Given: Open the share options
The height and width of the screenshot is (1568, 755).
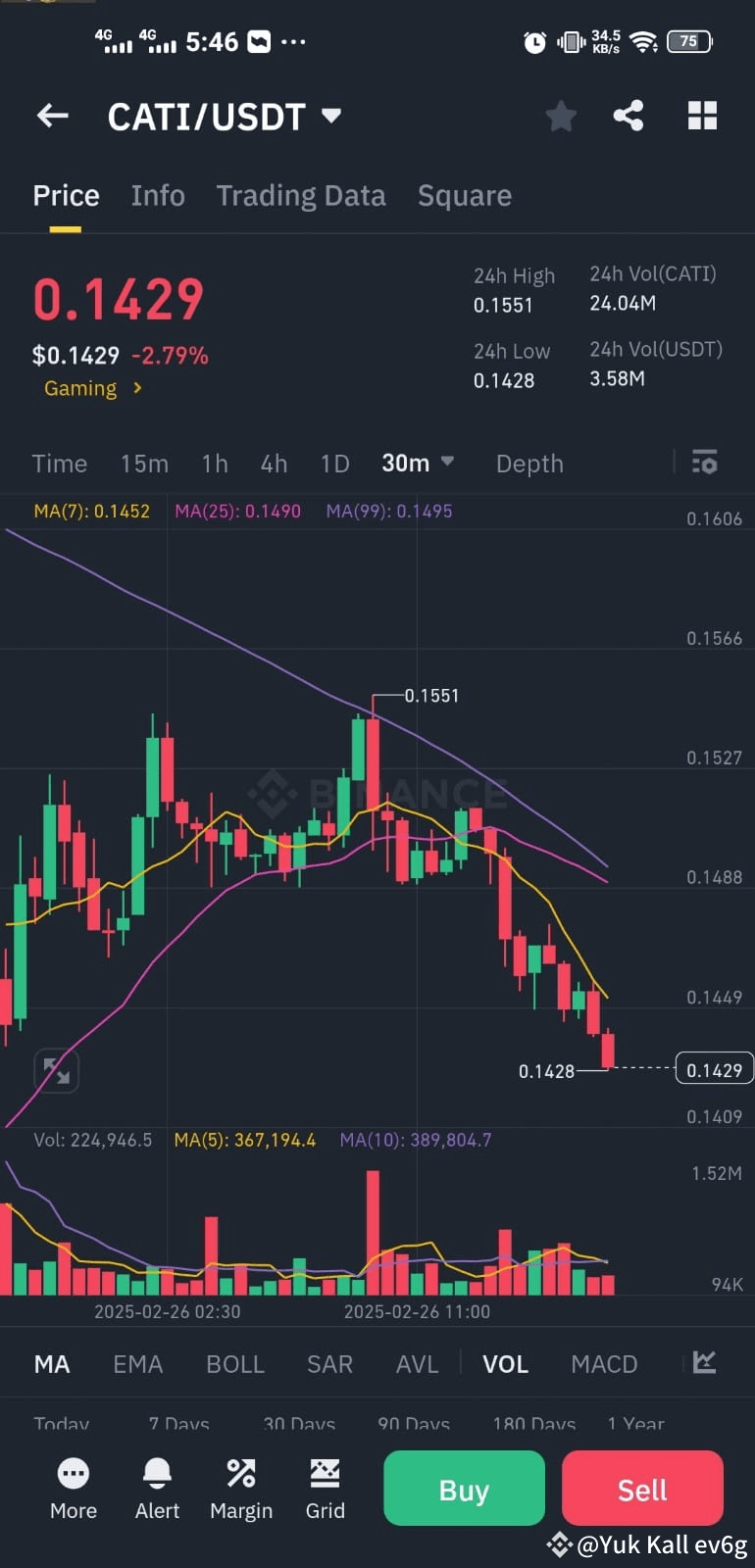Looking at the screenshot, I should point(629,116).
